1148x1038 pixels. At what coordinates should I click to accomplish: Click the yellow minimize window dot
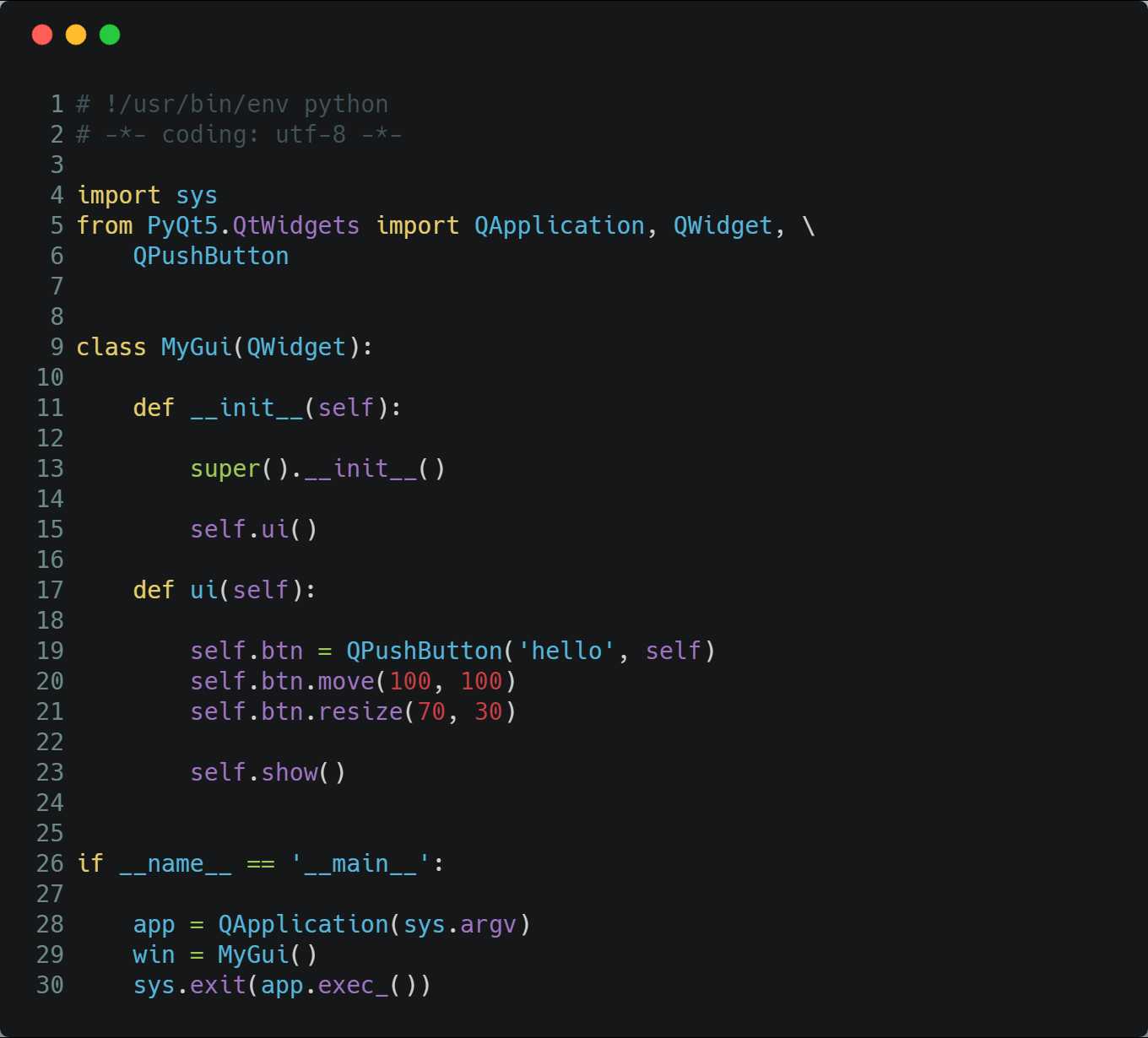coord(76,35)
